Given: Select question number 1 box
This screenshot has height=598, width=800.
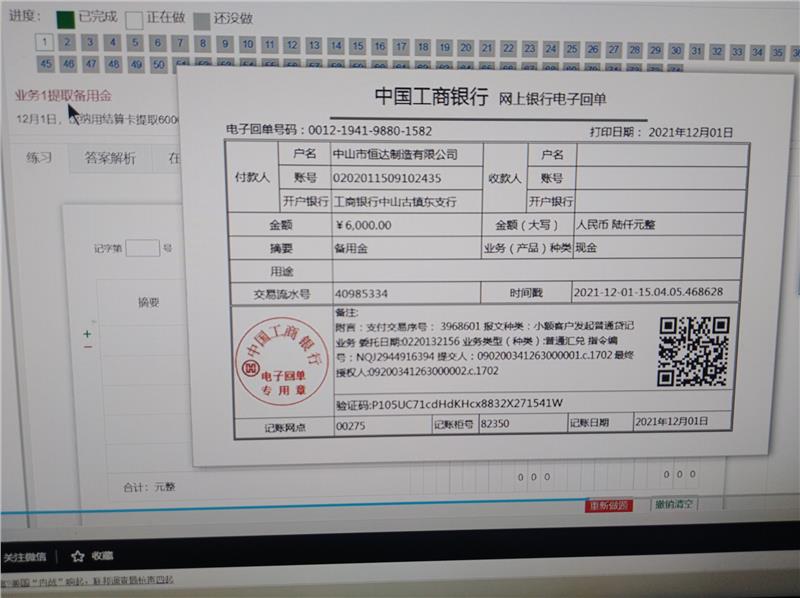Looking at the screenshot, I should click(44, 42).
